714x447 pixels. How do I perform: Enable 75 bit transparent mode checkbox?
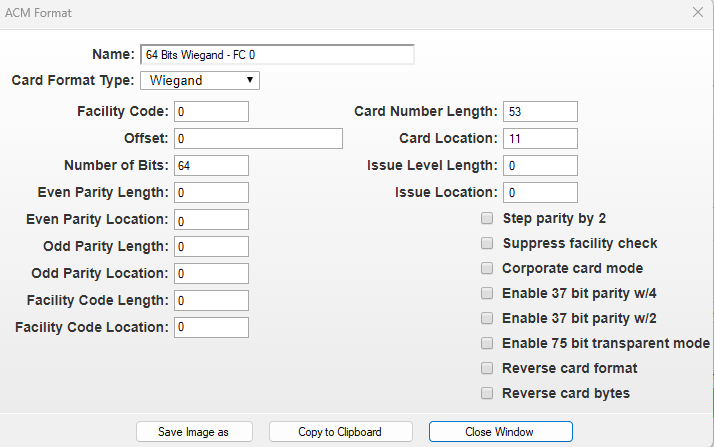point(487,343)
